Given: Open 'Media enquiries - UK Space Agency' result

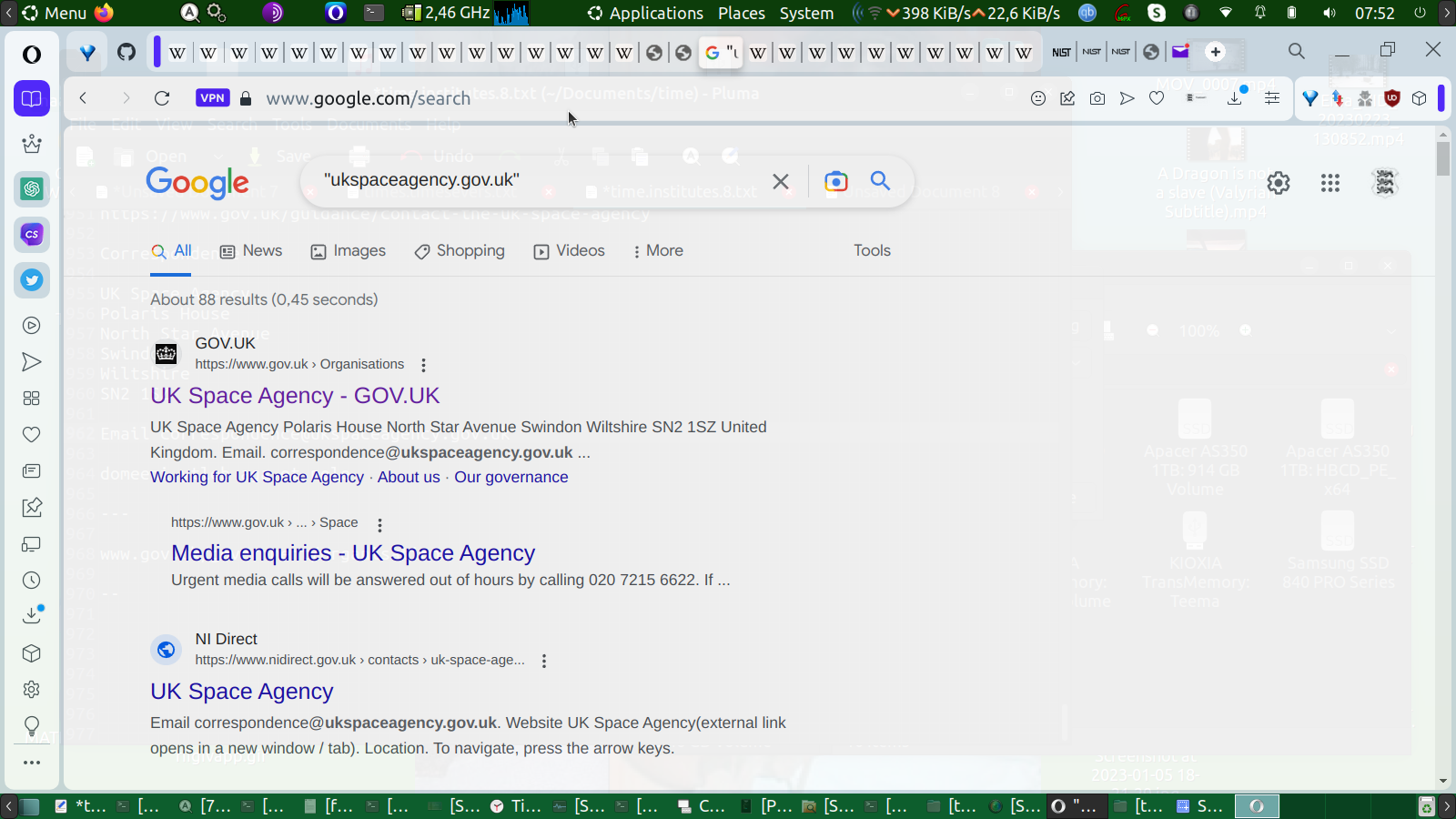Looking at the screenshot, I should point(353,553).
